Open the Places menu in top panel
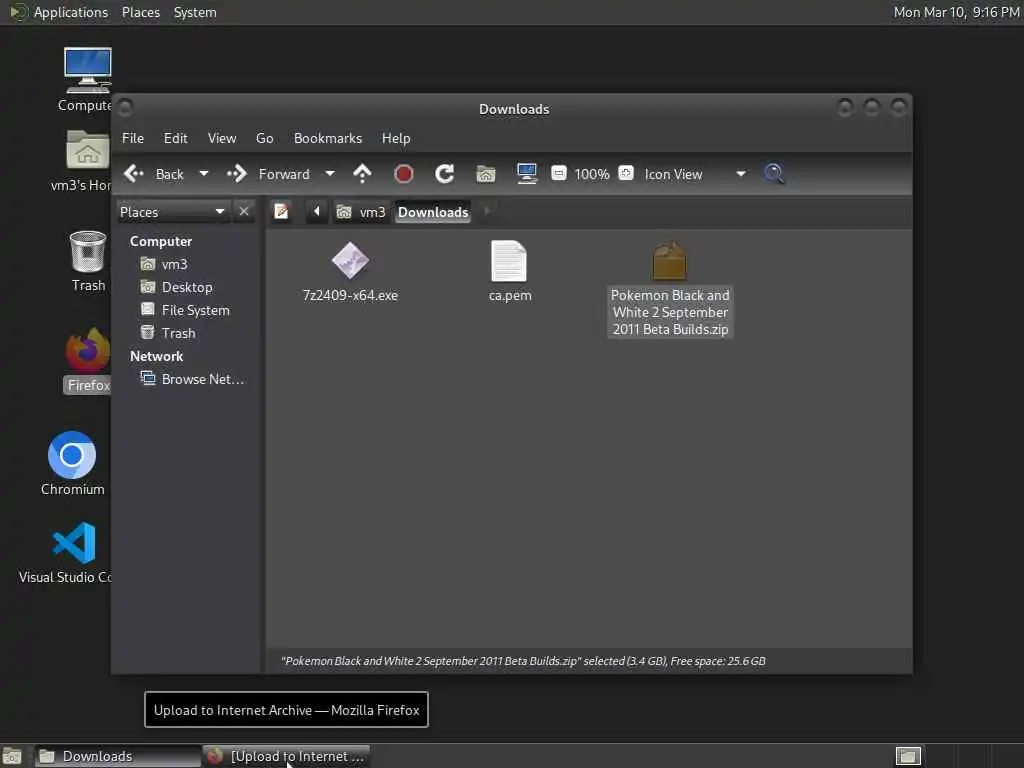 pos(140,12)
